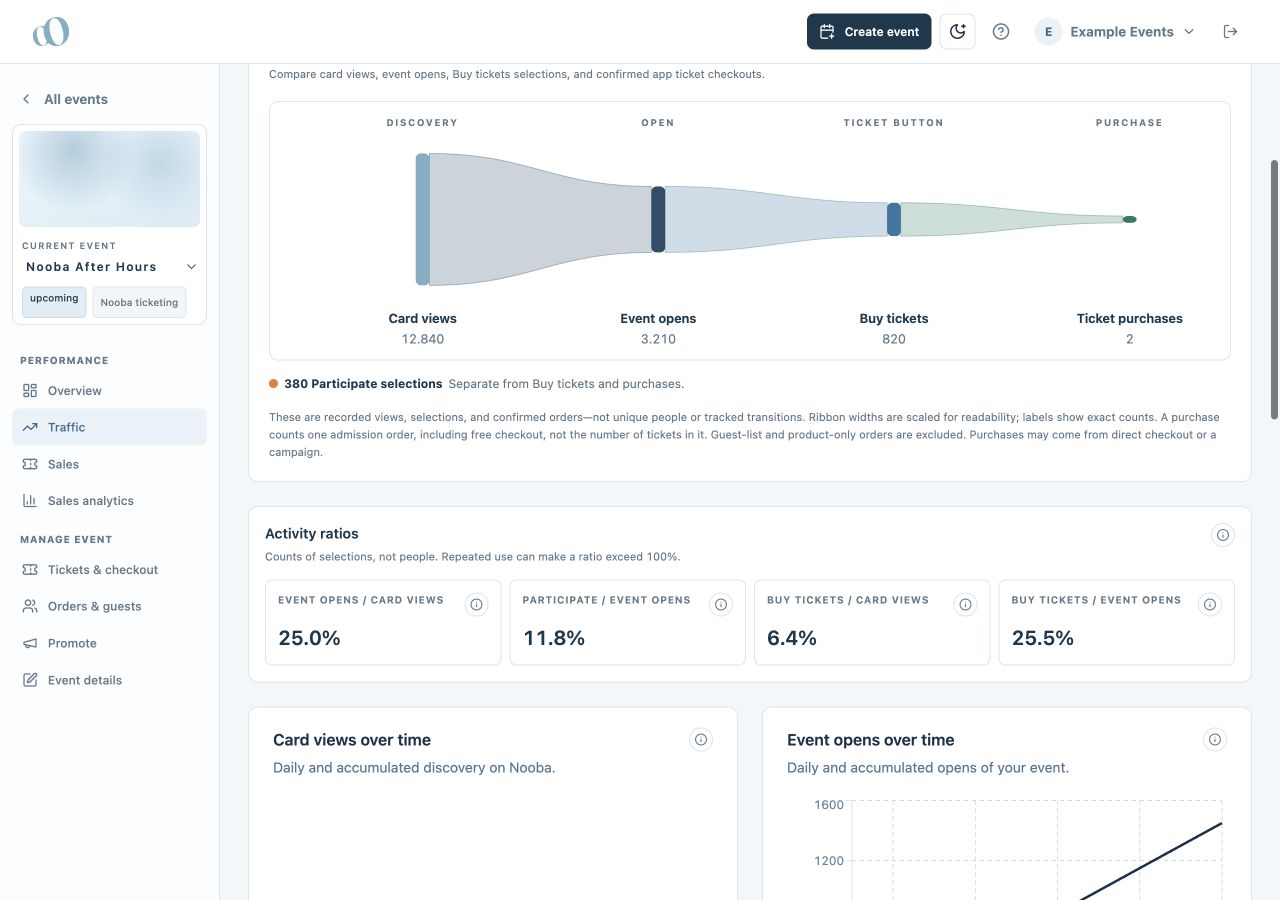Click info icon for Event opens / Card views
Screen dimensions: 1280x900
click(476, 604)
